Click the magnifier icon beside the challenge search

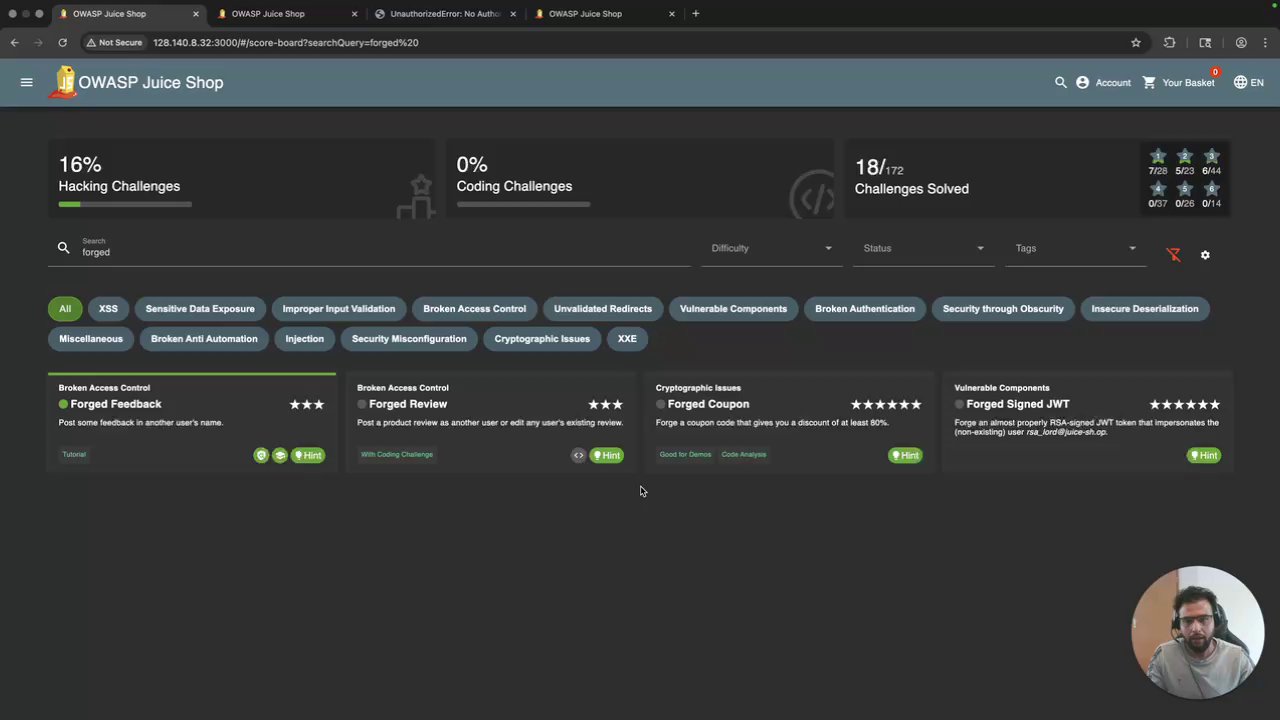pyautogui.click(x=63, y=247)
